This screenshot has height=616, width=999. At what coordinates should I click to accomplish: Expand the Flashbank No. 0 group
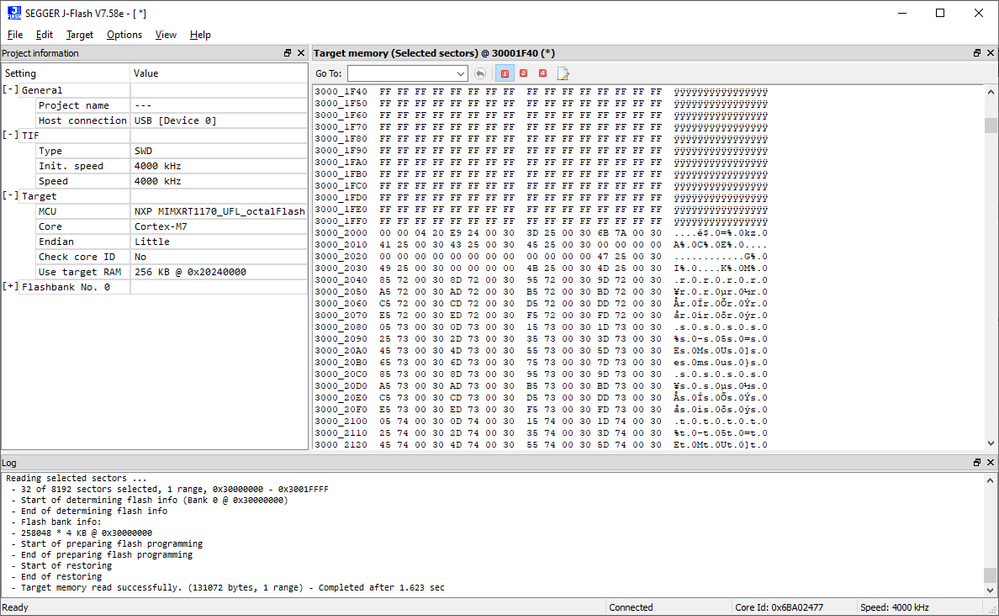click(x=10, y=287)
